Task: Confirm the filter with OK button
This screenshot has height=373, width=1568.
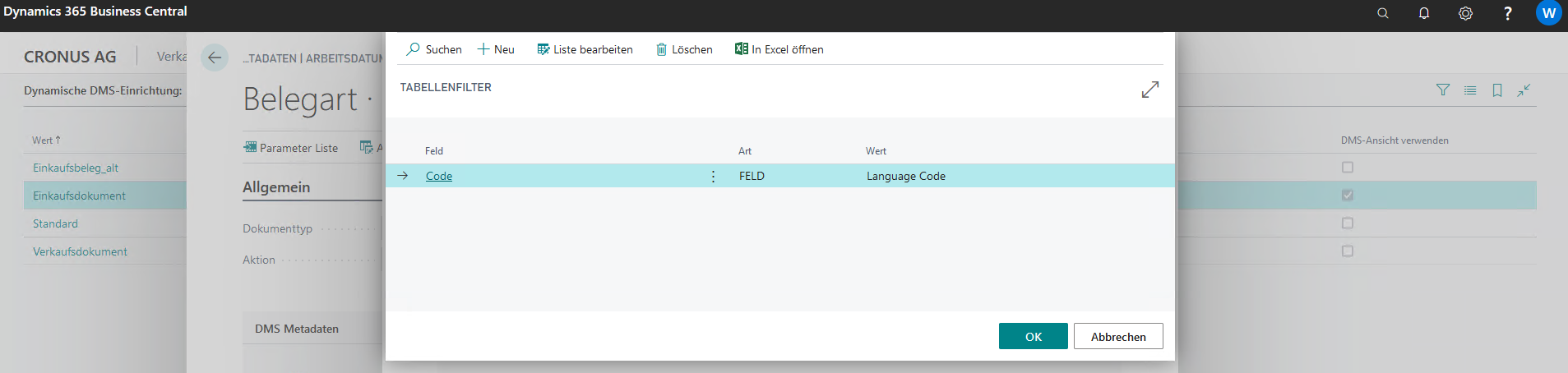Action: [1033, 337]
